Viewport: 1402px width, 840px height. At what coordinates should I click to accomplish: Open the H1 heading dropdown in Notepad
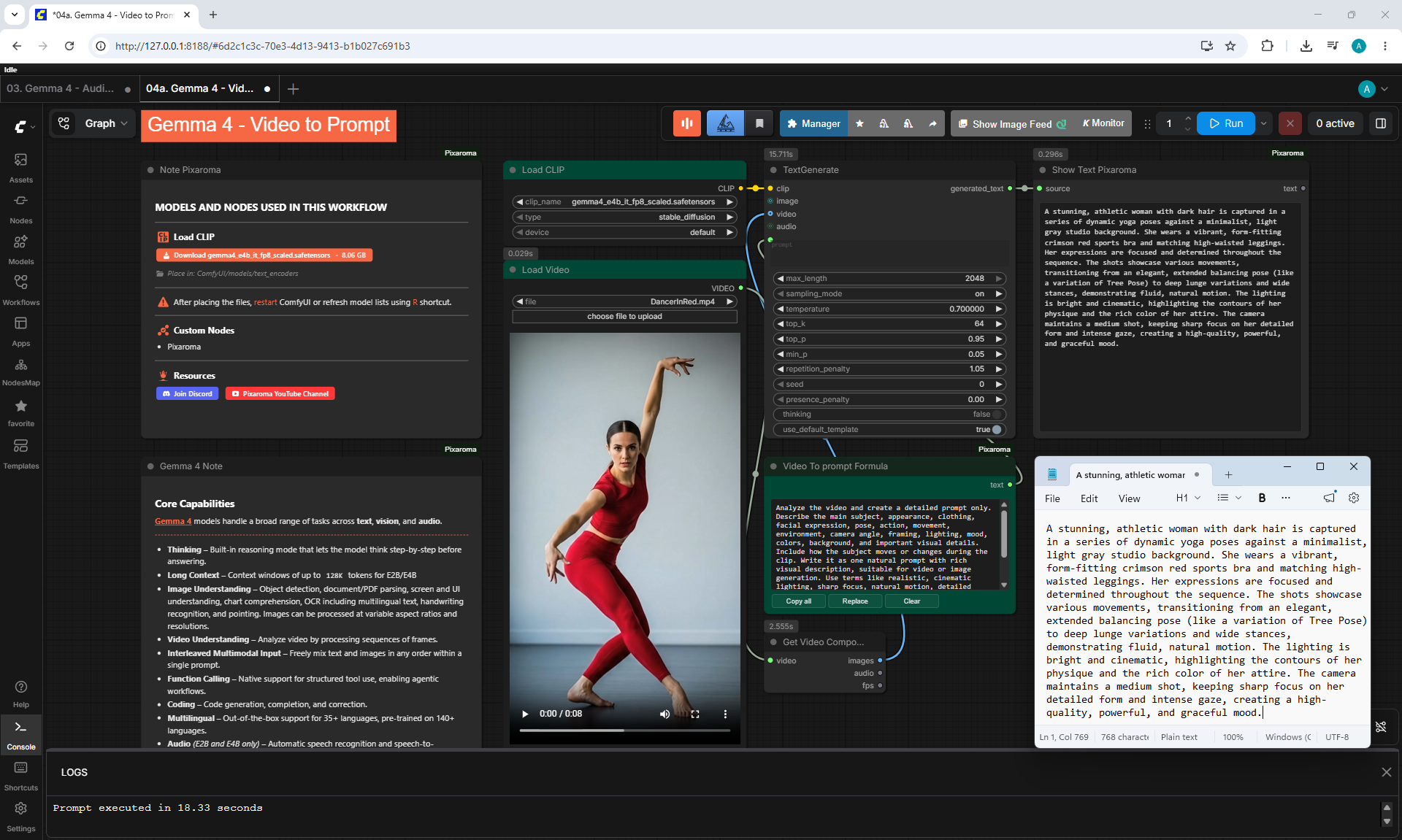[x=1188, y=498]
